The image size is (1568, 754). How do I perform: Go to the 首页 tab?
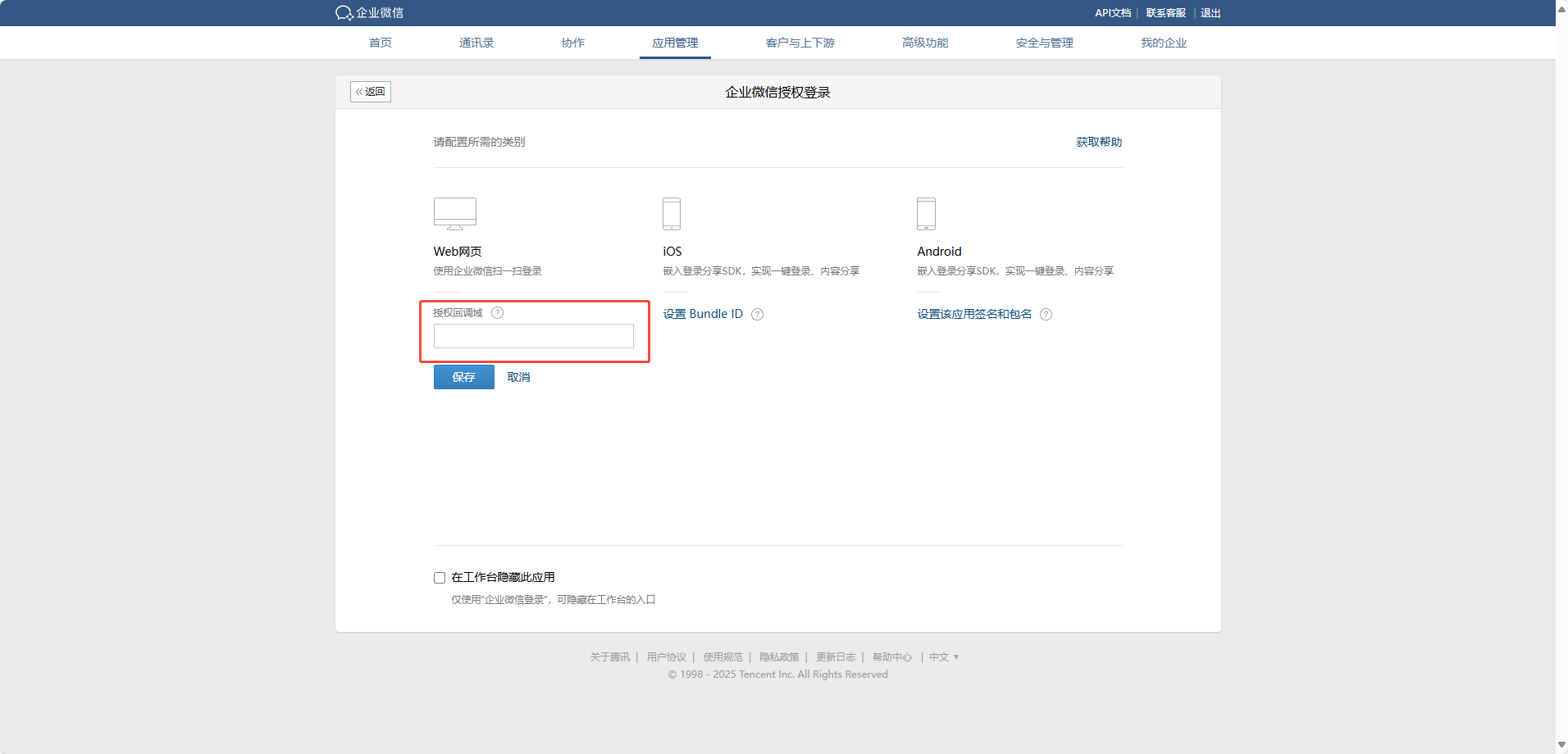click(x=381, y=43)
